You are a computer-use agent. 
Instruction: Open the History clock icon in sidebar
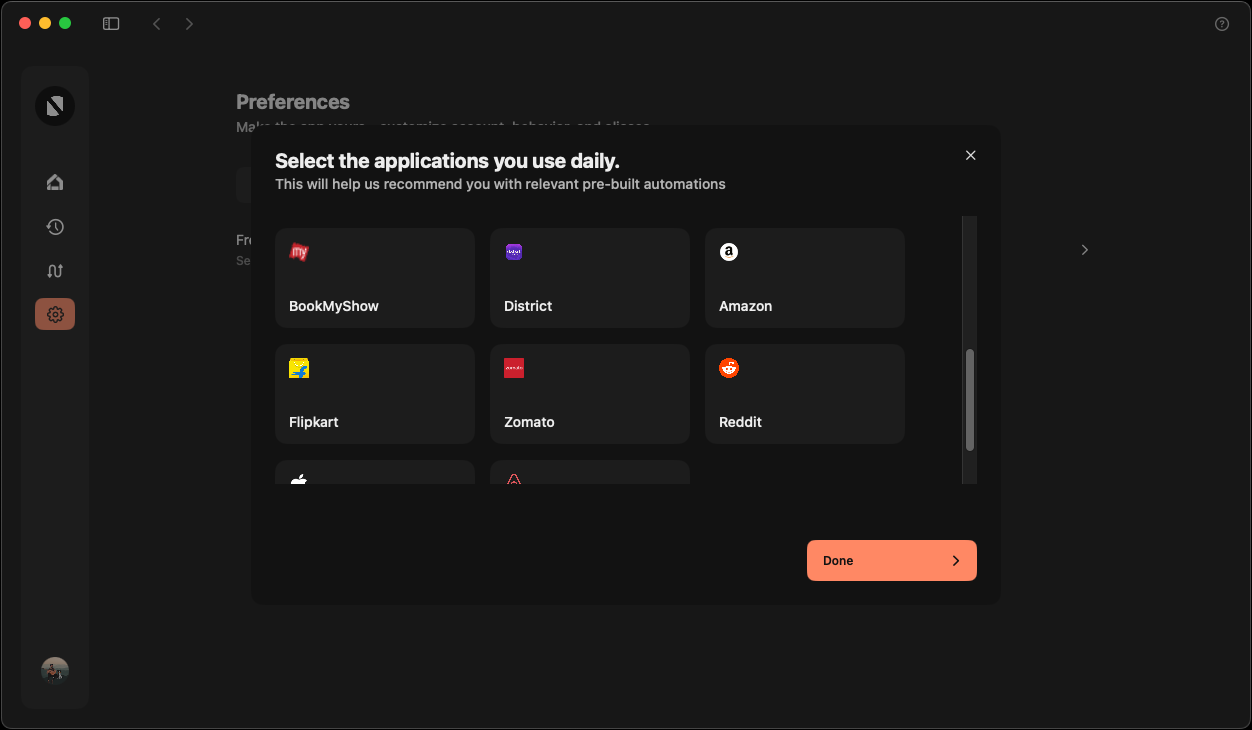[55, 227]
